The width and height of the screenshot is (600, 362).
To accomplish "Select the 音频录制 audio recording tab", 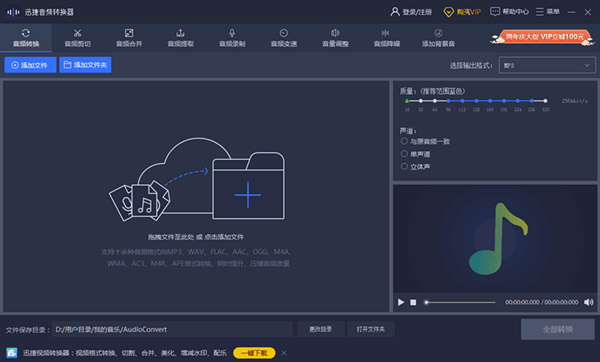I will (x=232, y=38).
